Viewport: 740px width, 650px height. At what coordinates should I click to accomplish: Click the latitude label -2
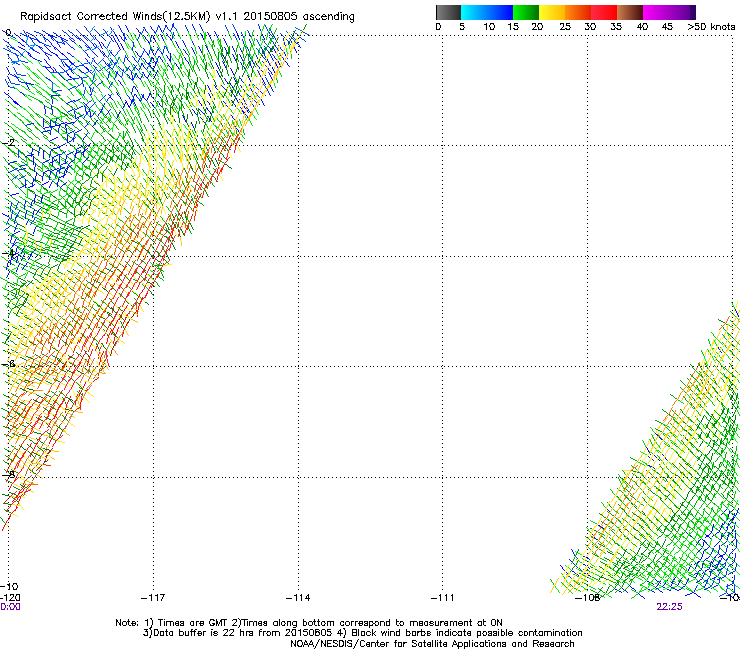click(8, 142)
